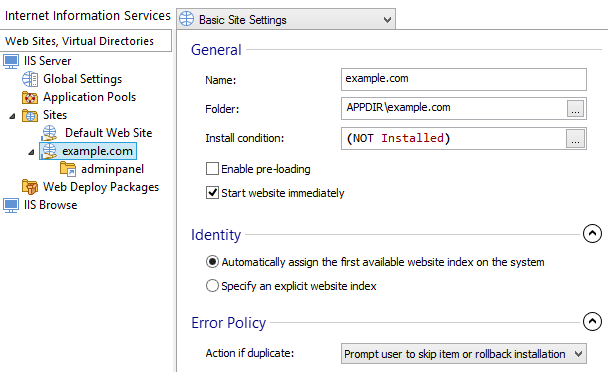Viewport: 608px width, 372px height.
Task: Open Application Pools node
Action: click(90, 97)
